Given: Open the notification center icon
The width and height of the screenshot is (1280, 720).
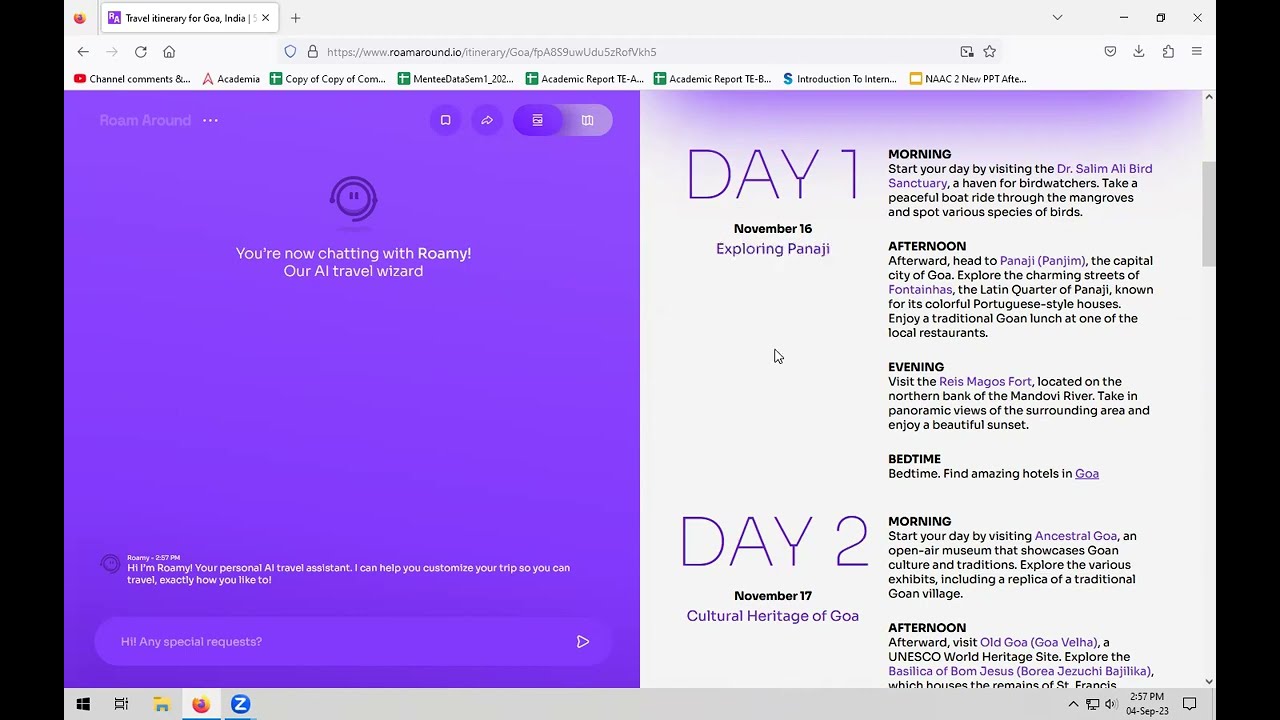Looking at the screenshot, I should click(1190, 704).
